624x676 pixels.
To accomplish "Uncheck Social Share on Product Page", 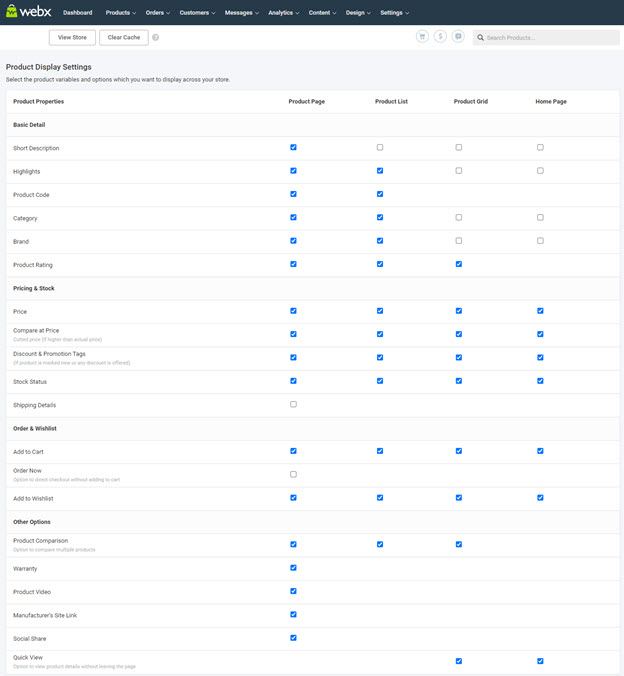I will [293, 638].
